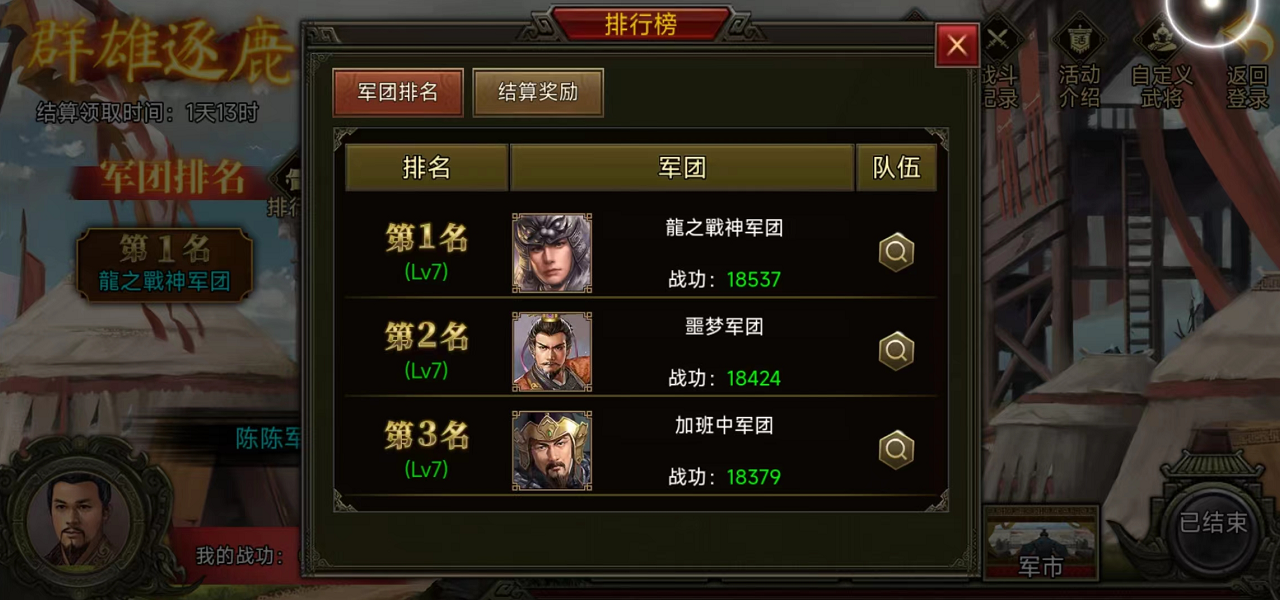The image size is (1280, 600).
Task: Click the 第1名 龍之戰神军团 banner on left
Action: [165, 264]
